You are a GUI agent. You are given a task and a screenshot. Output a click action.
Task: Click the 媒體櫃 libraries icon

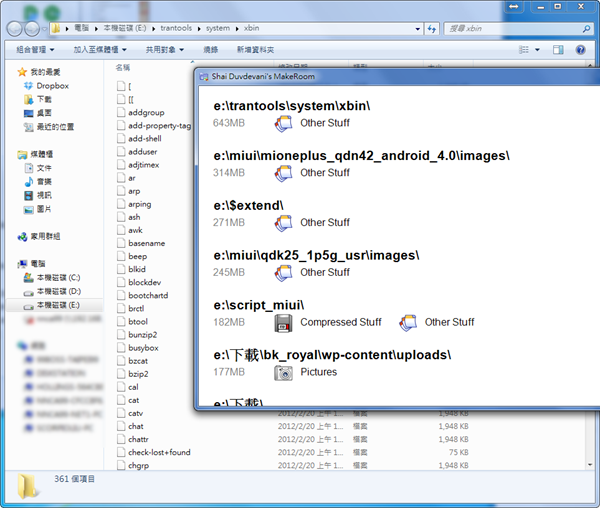pyautogui.click(x=22, y=155)
